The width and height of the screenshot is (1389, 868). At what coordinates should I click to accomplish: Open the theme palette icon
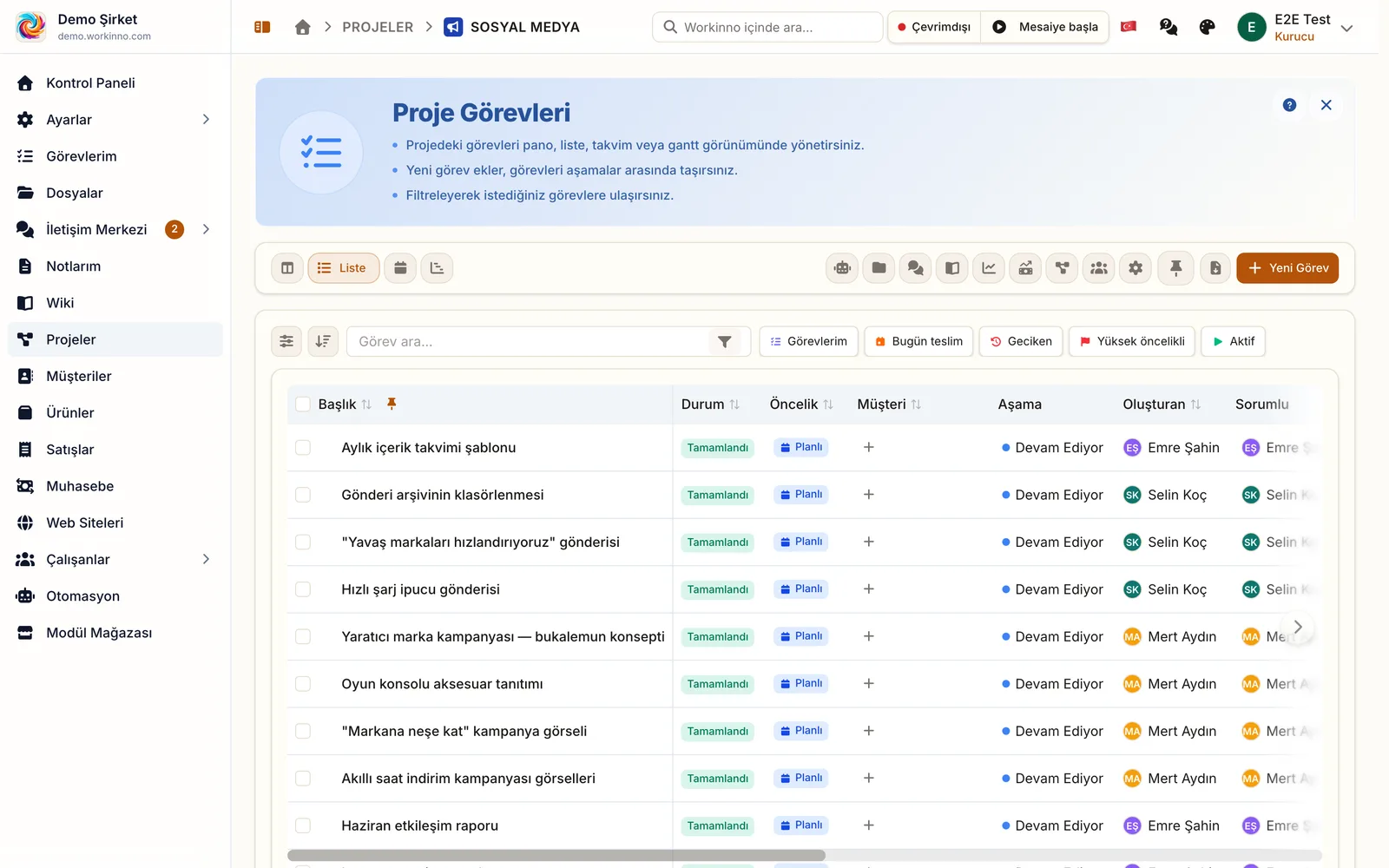[x=1207, y=27]
